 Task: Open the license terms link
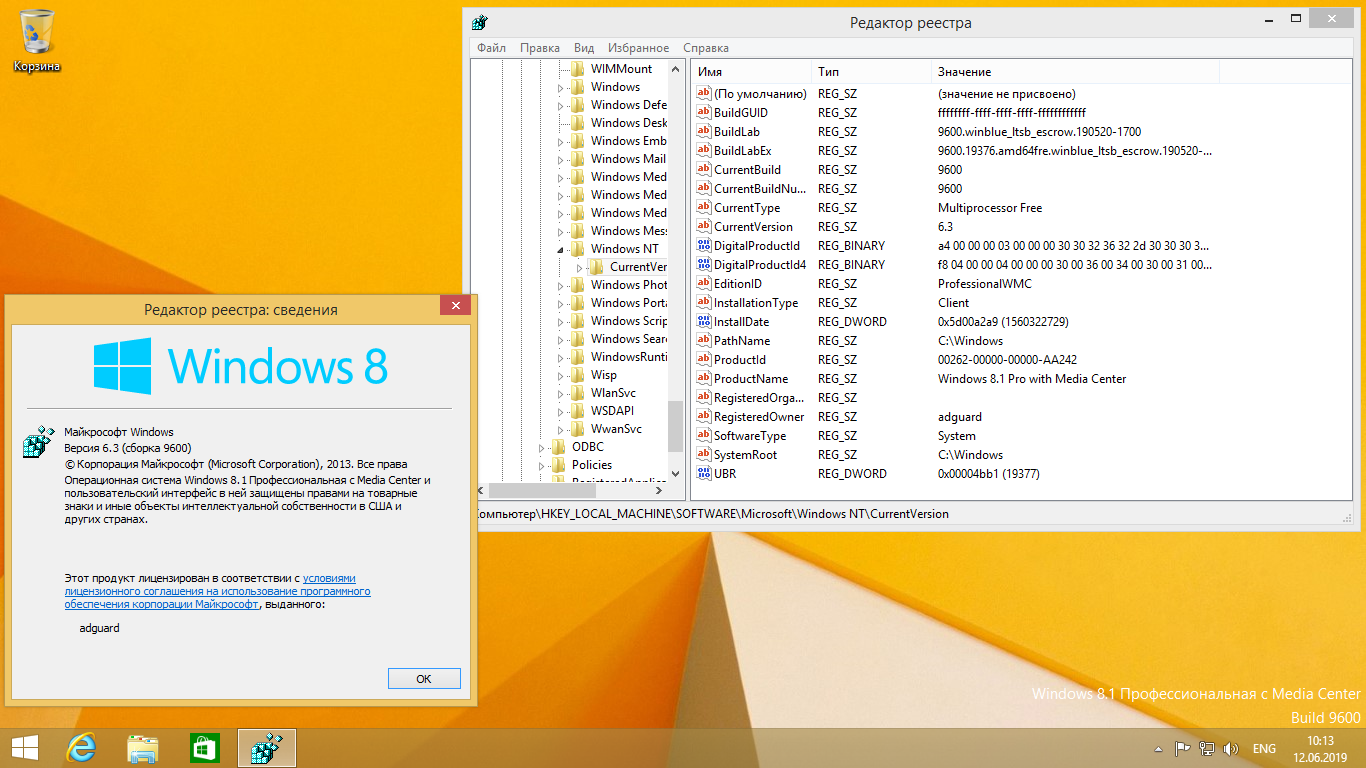(217, 591)
